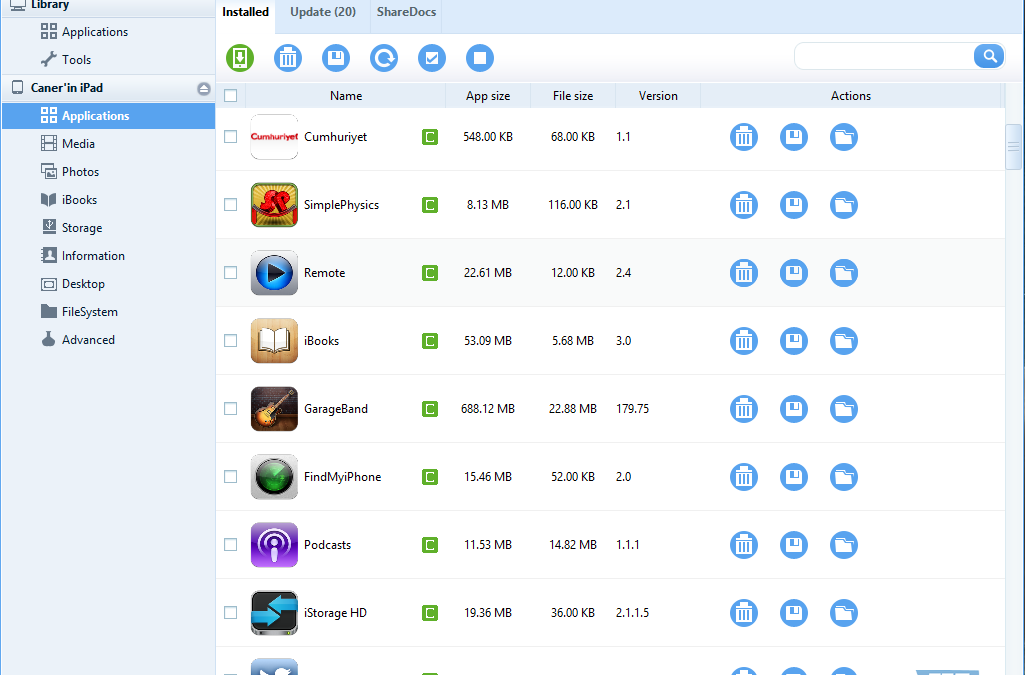Uninstall Cumhuriyet with its trash icon
Image resolution: width=1025 pixels, height=675 pixels.
tap(744, 137)
